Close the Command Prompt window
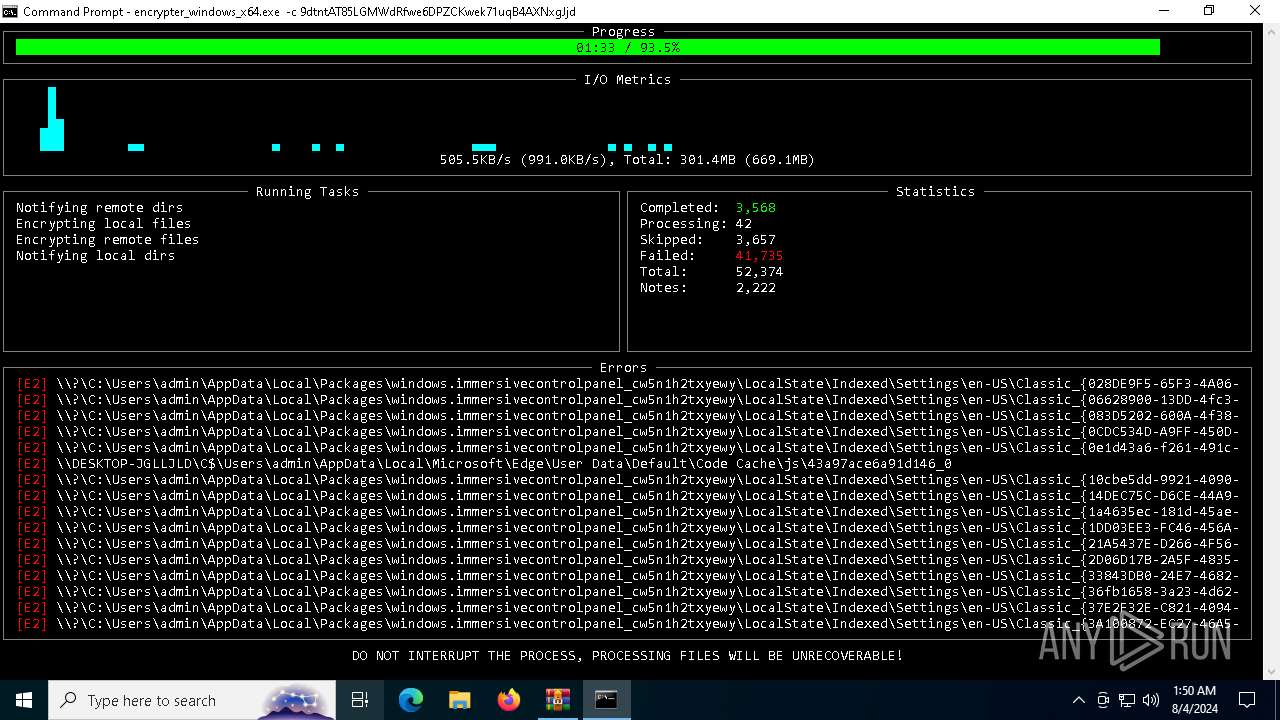The image size is (1280, 720). pyautogui.click(x=1256, y=11)
